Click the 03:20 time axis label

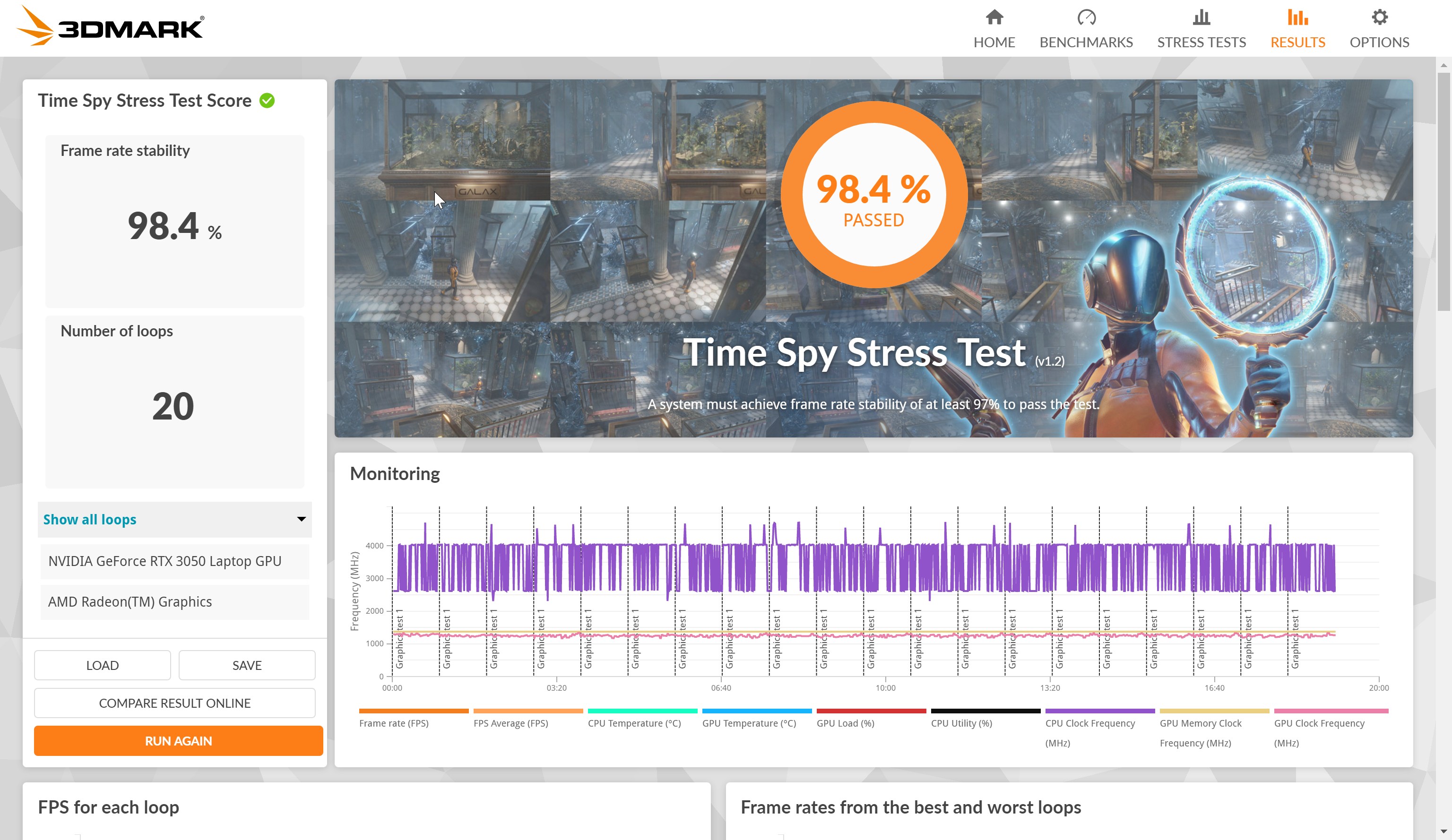(557, 688)
